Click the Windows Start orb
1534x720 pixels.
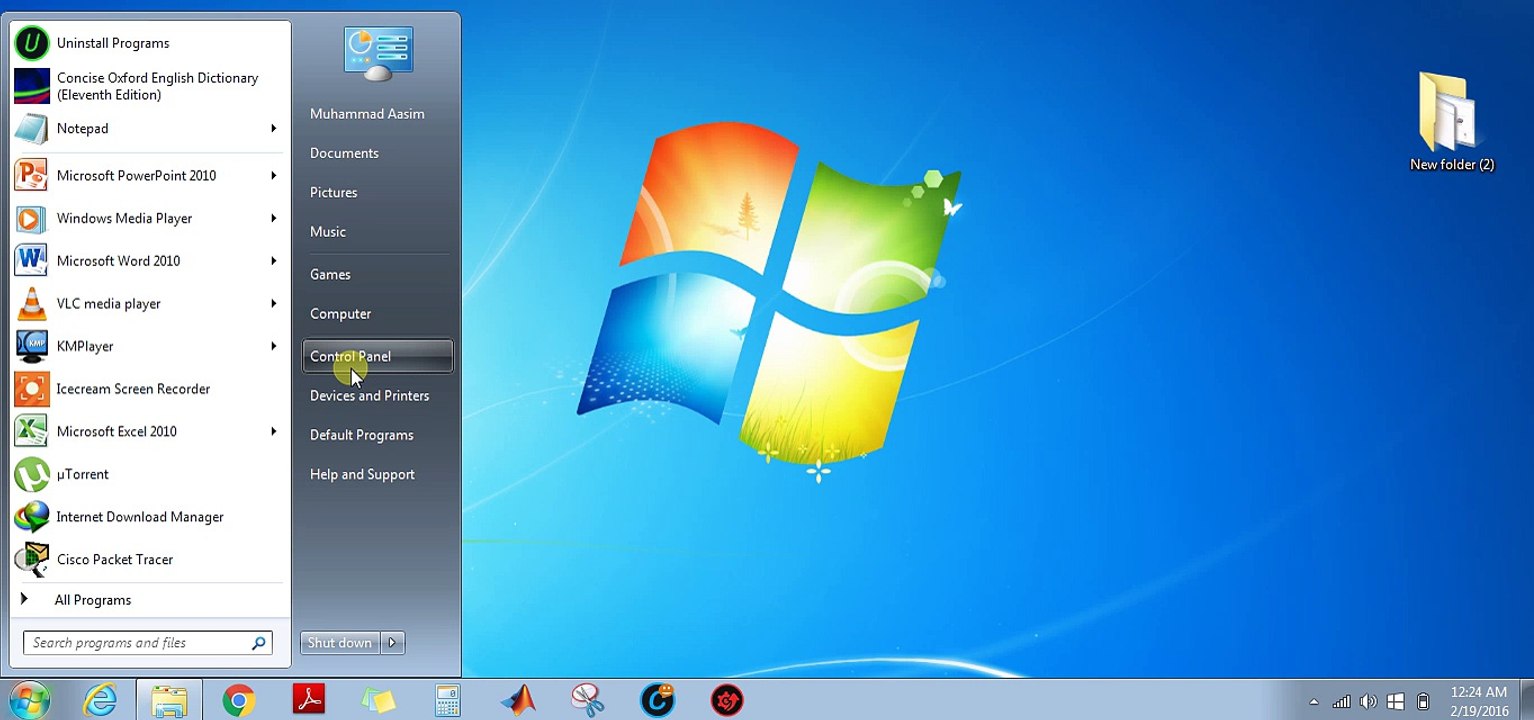coord(27,700)
